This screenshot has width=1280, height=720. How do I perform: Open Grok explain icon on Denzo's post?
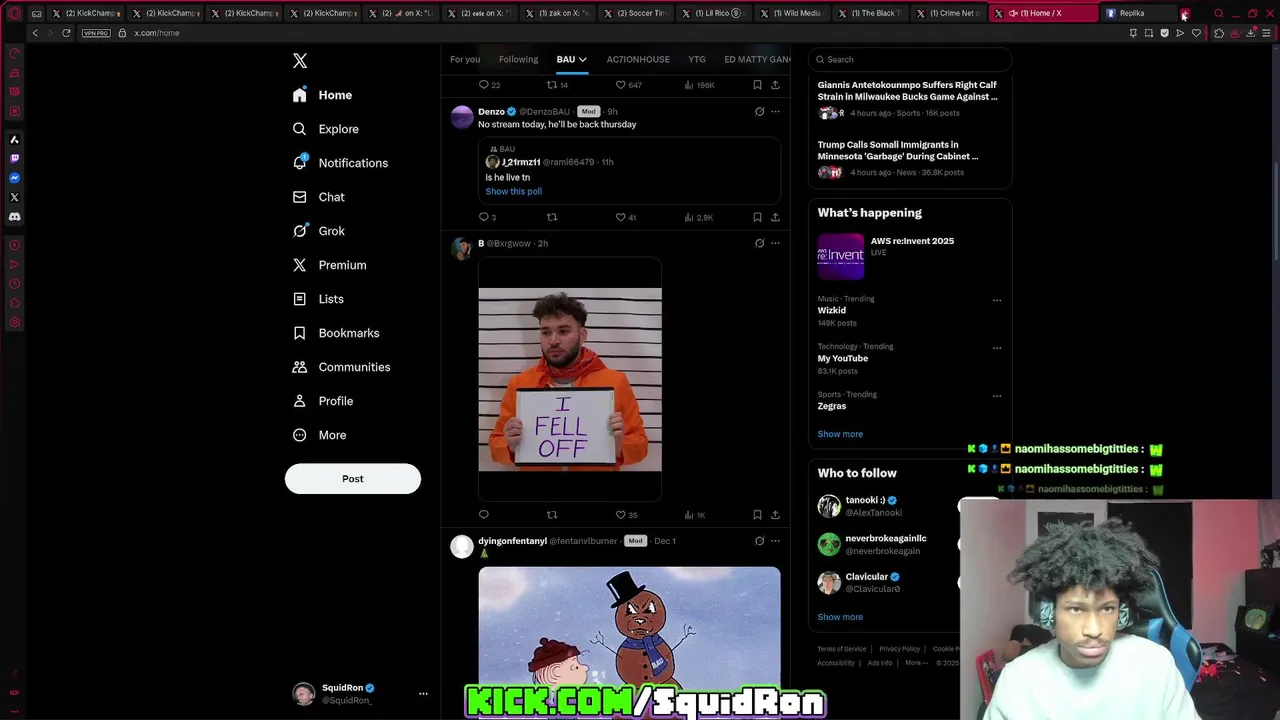click(759, 112)
